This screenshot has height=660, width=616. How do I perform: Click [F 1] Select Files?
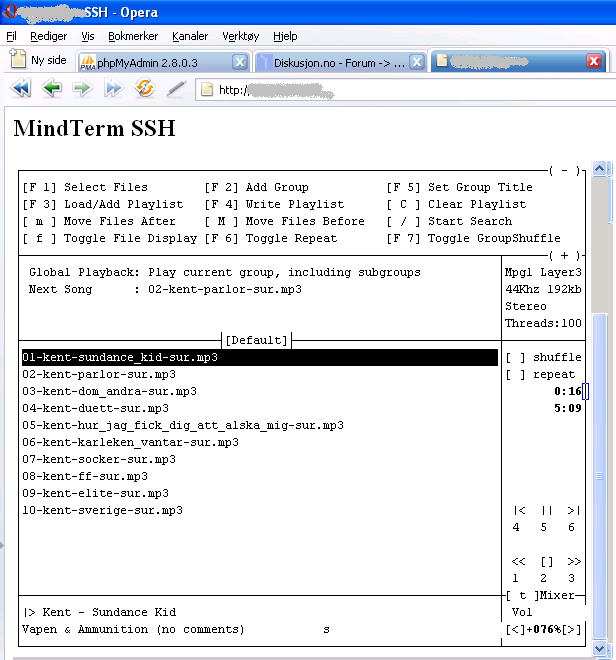[85, 187]
